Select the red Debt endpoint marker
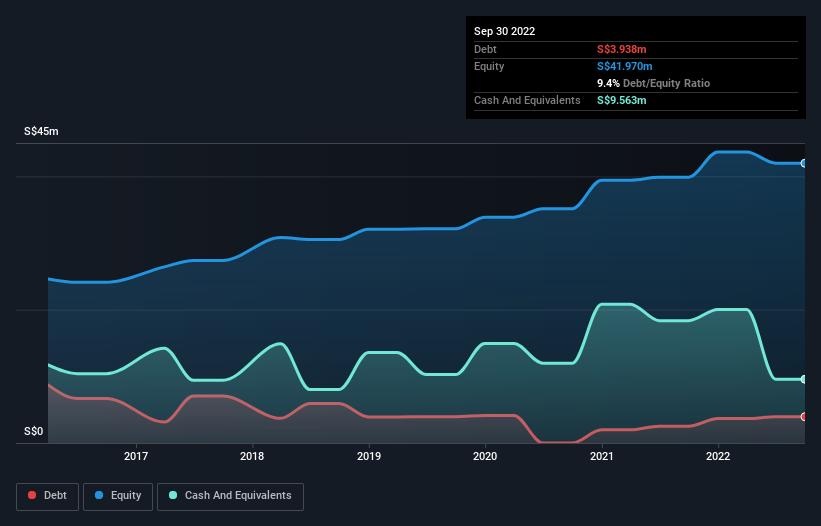The height and width of the screenshot is (526, 821). [804, 417]
